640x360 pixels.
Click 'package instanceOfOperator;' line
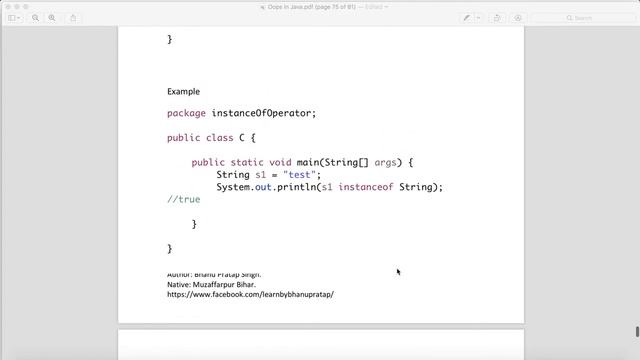tap(242, 113)
